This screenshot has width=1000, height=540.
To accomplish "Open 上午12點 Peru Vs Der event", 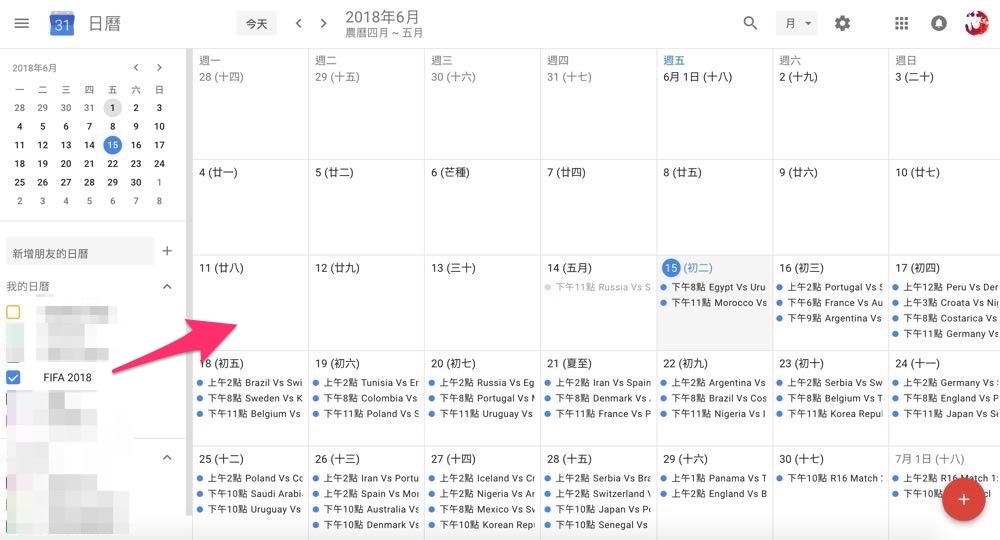I will tap(945, 287).
